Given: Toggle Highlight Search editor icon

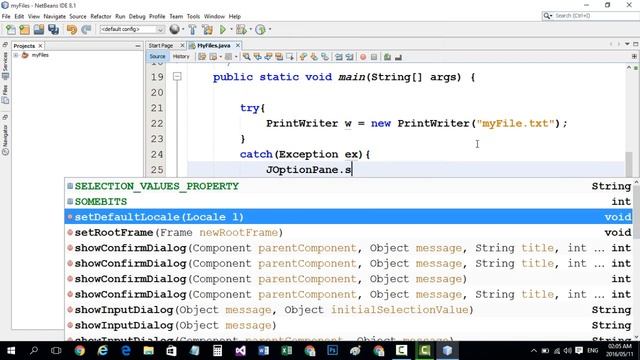Looking at the screenshot, I should pyautogui.click(x=279, y=57).
